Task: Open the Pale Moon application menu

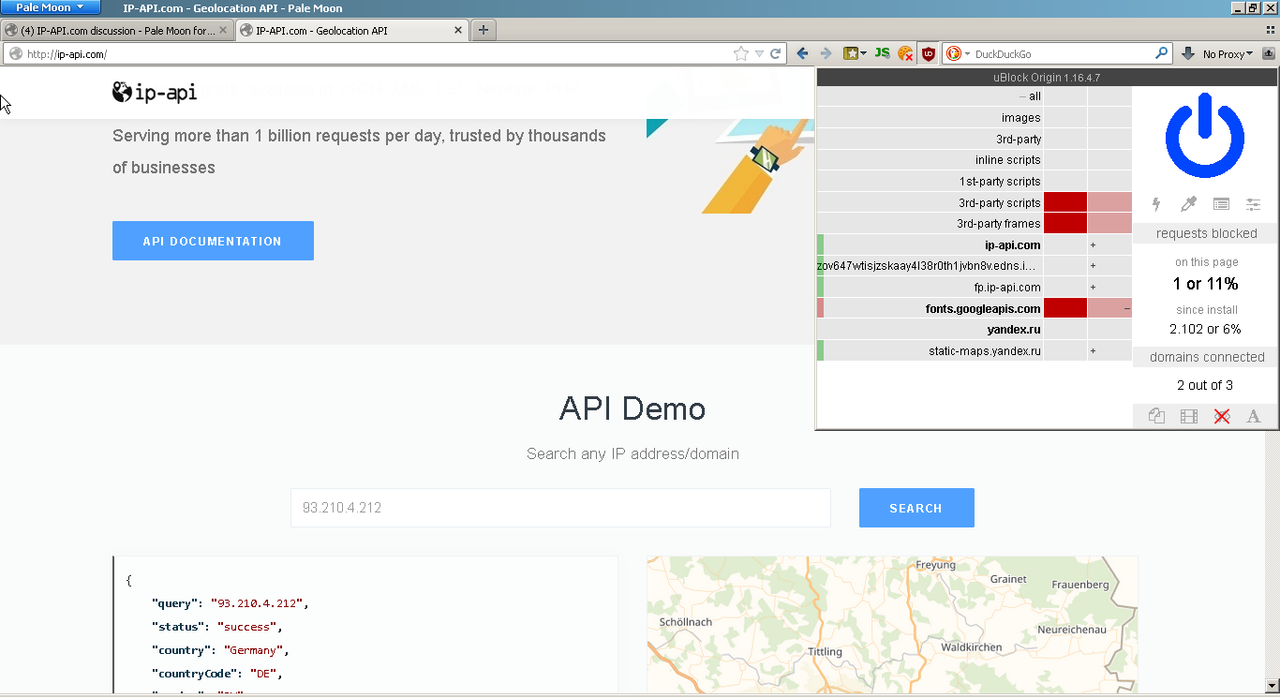Action: [x=50, y=8]
